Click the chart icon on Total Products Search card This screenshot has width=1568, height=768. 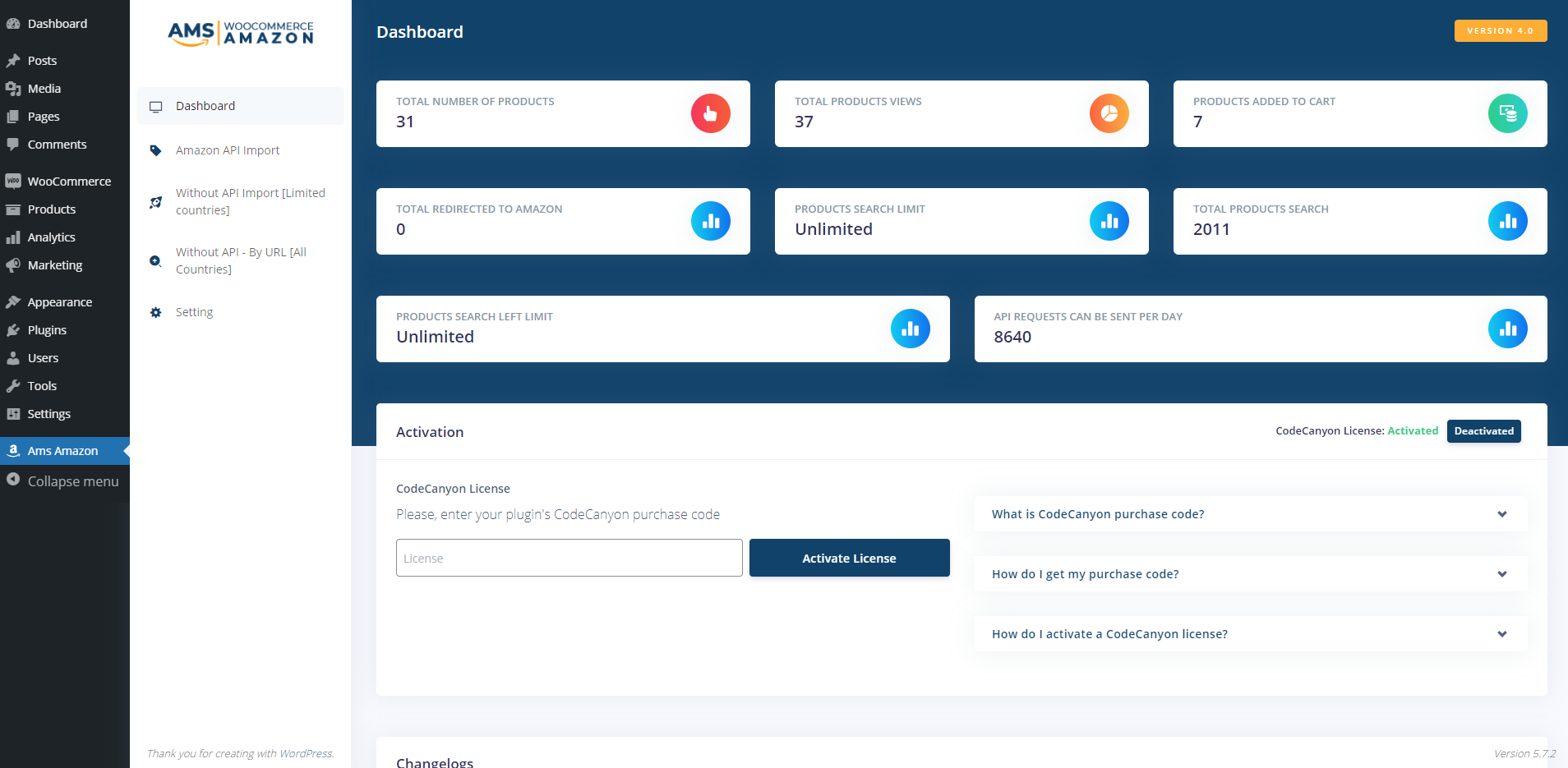tap(1508, 221)
